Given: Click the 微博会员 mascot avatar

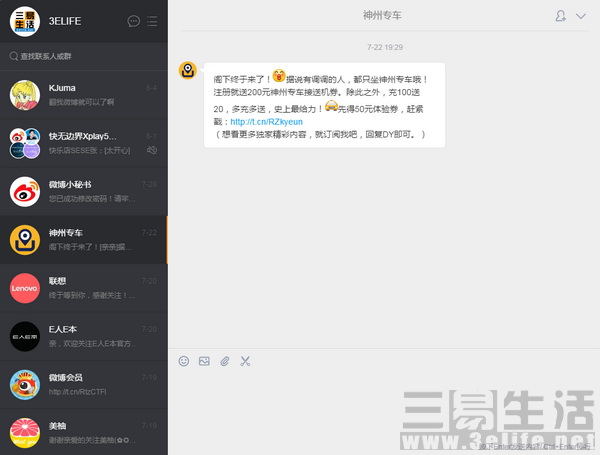Looking at the screenshot, I should tap(25, 384).
